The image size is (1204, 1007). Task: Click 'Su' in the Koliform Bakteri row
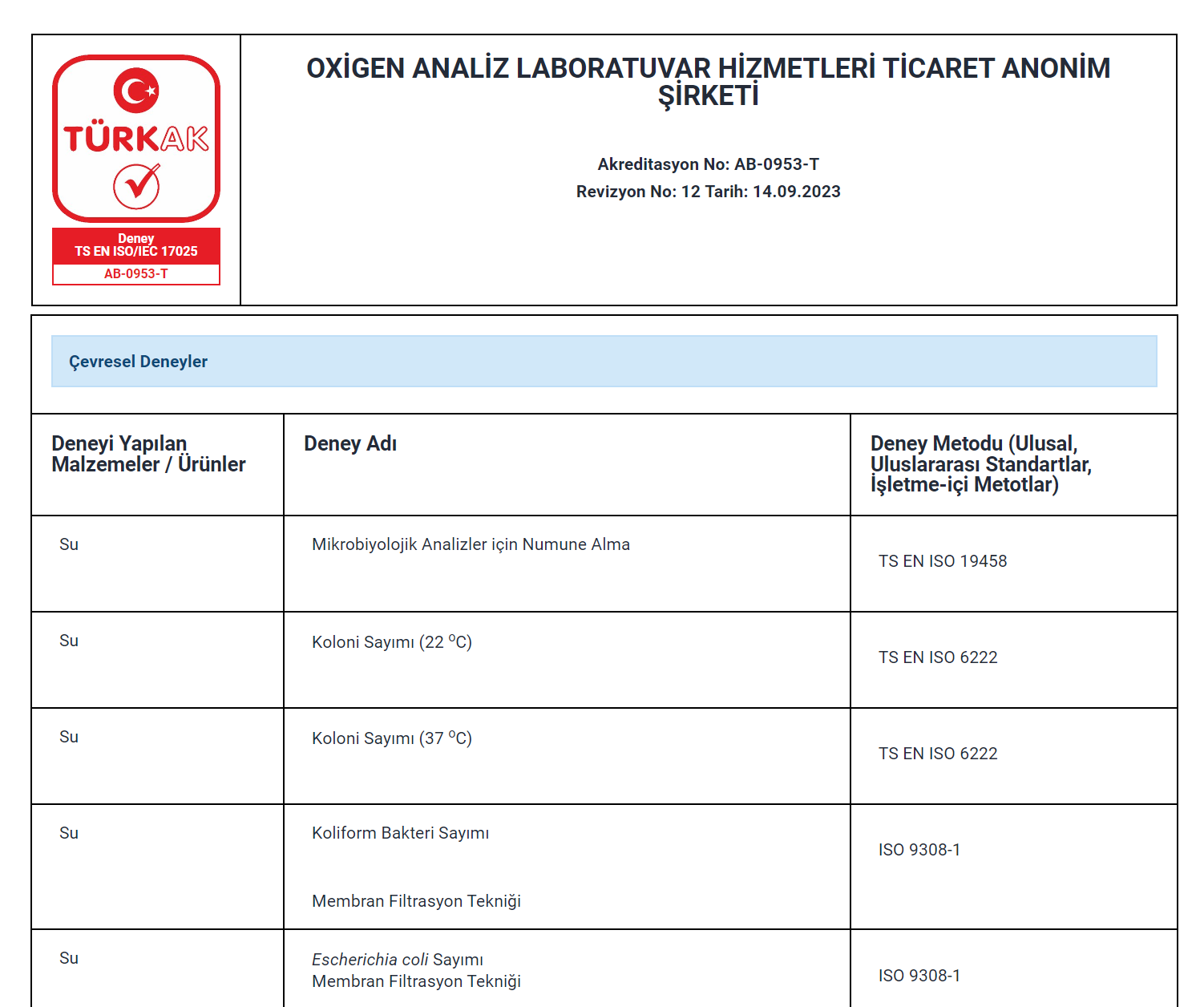(69, 833)
